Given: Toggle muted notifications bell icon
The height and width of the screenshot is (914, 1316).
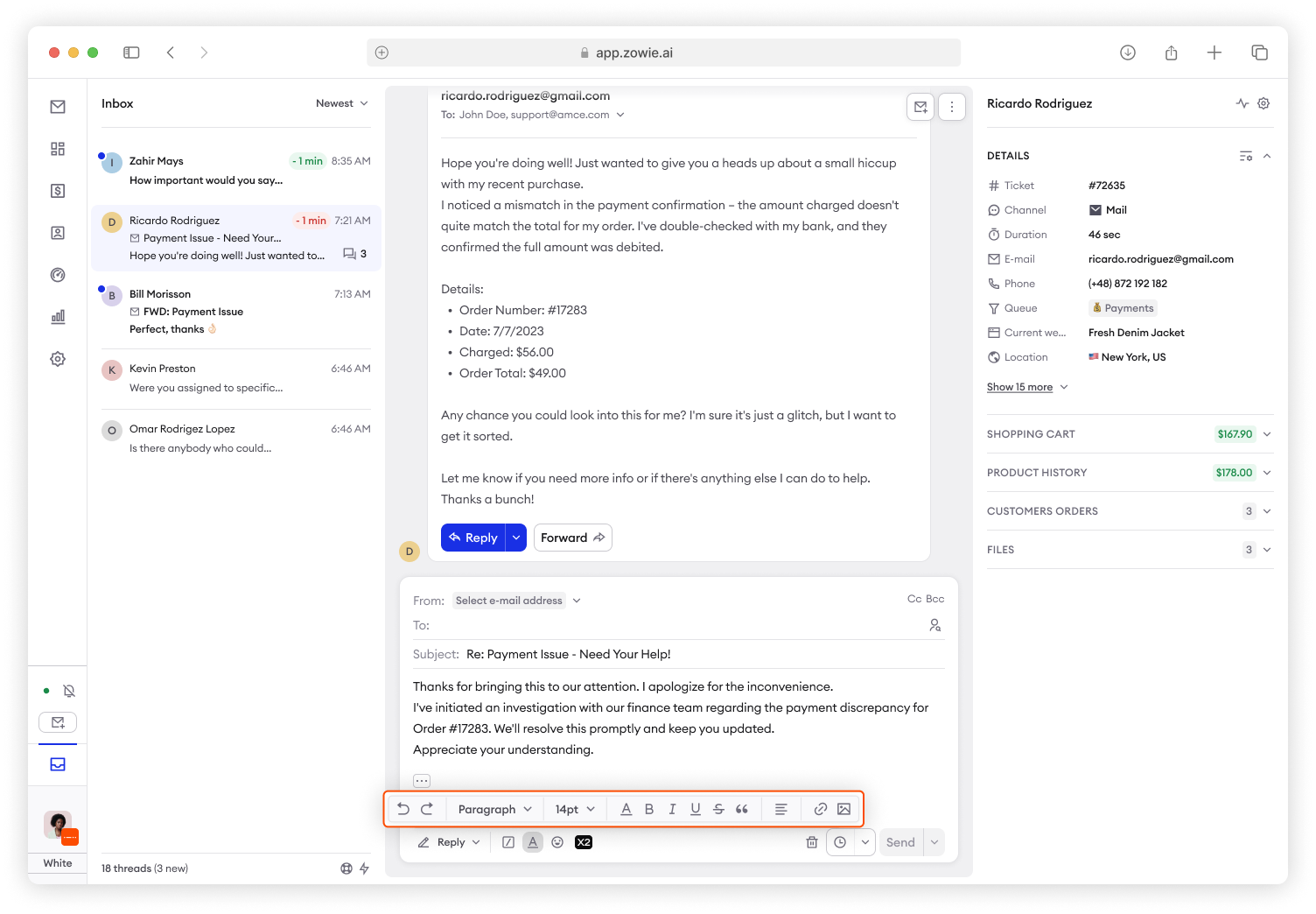Looking at the screenshot, I should click(69, 691).
